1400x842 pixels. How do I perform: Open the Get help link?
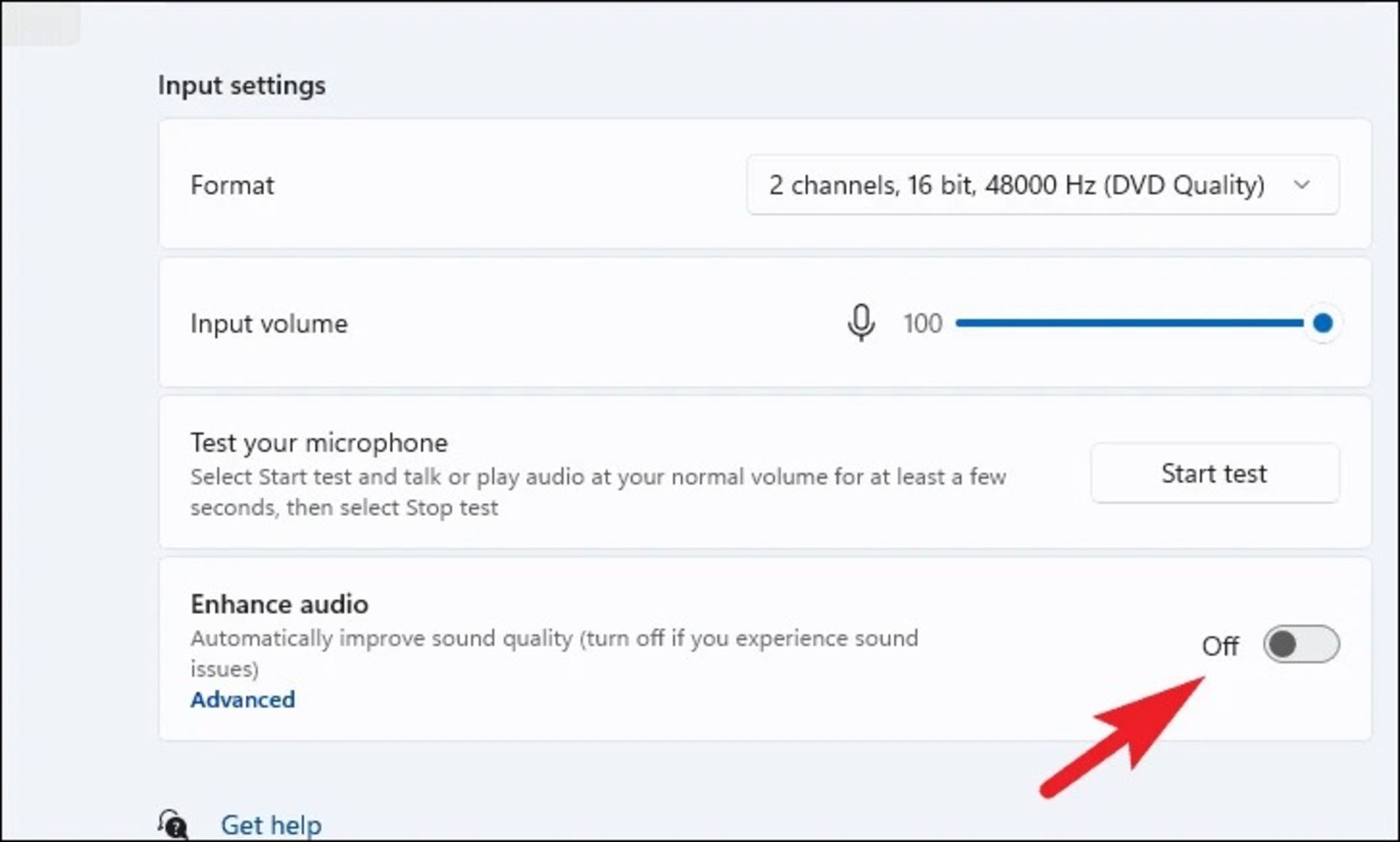coord(271,825)
